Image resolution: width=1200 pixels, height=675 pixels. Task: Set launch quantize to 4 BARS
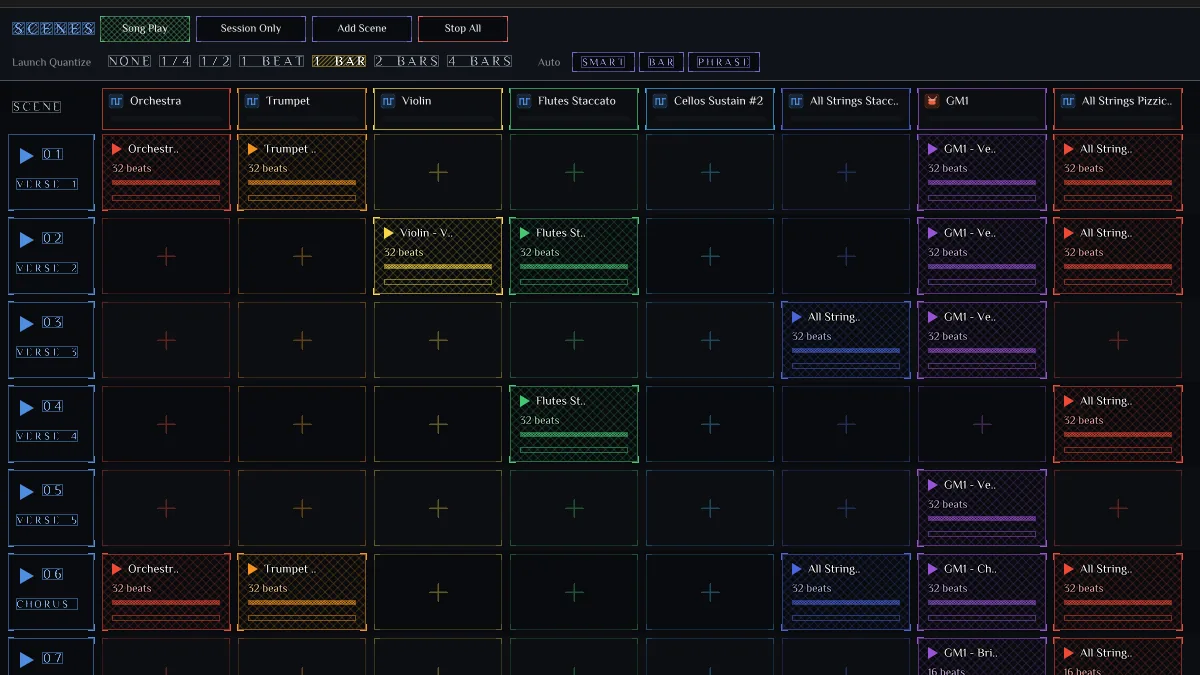point(480,61)
